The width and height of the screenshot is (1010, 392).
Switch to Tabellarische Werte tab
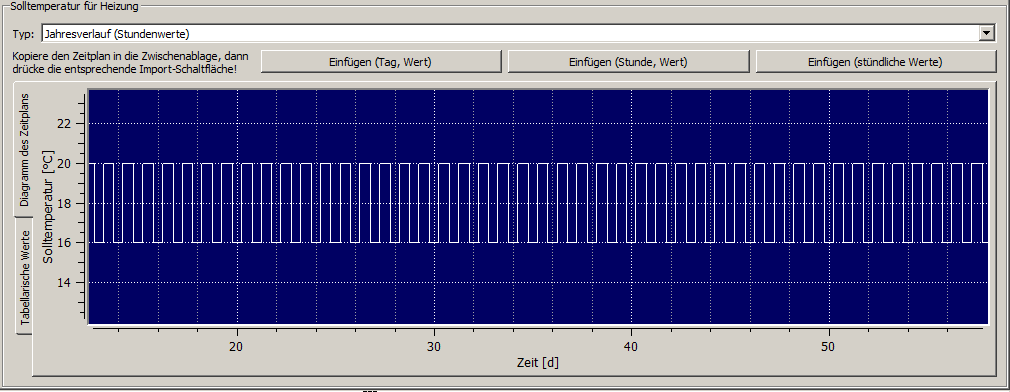(24, 277)
